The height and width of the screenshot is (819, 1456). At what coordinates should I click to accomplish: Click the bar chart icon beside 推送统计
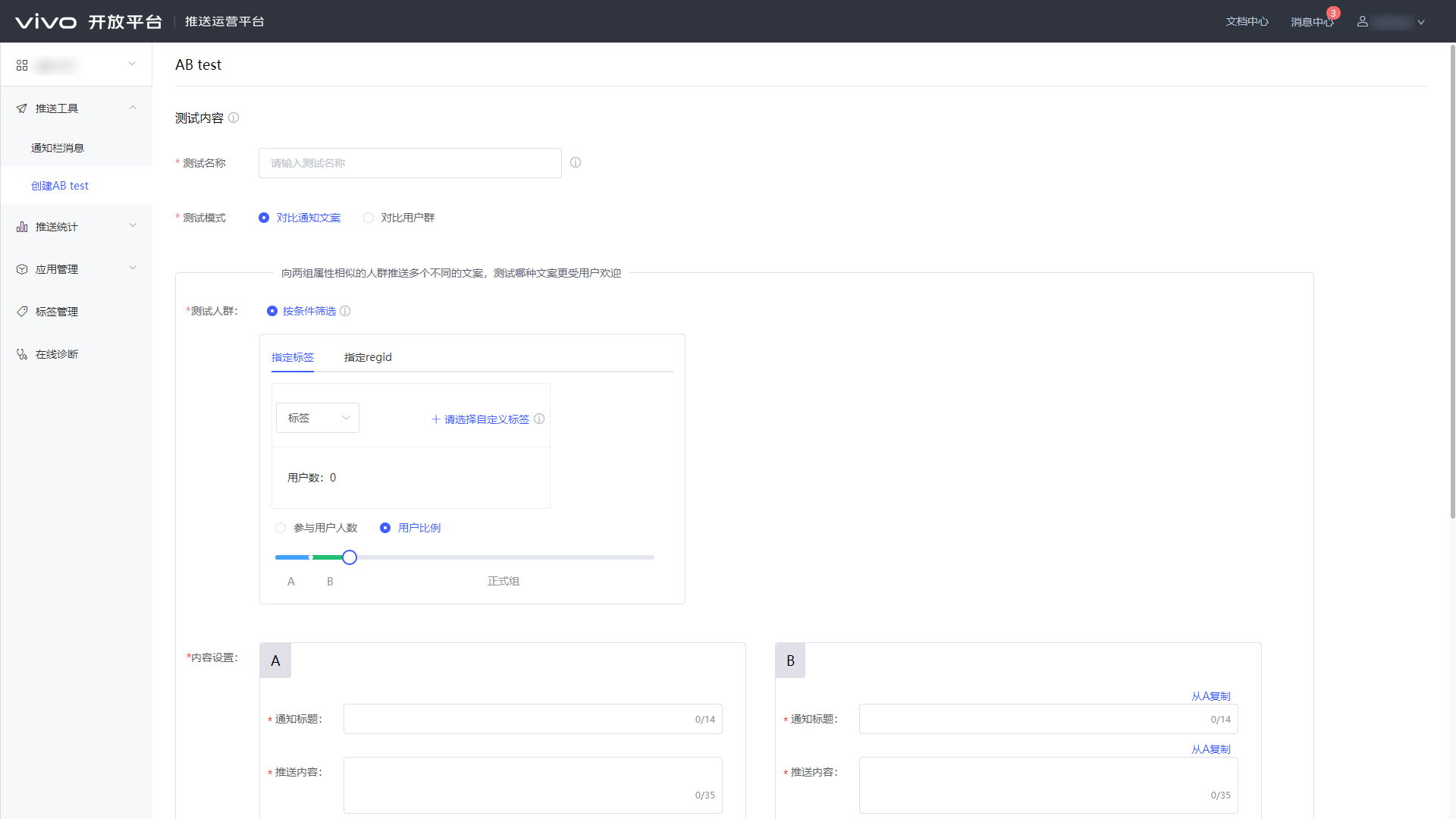[22, 227]
